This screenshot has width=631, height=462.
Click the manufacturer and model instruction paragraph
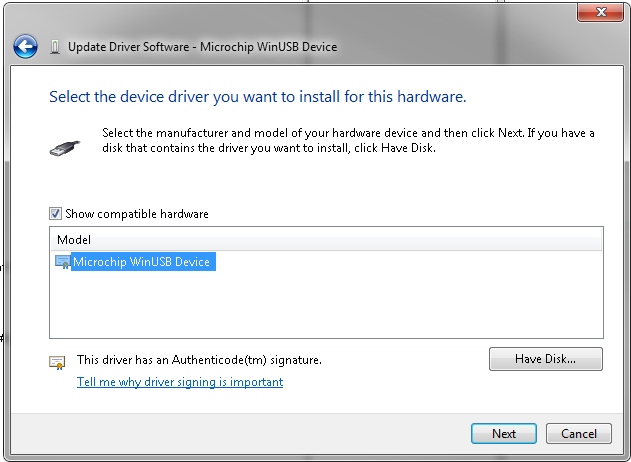coord(348,140)
